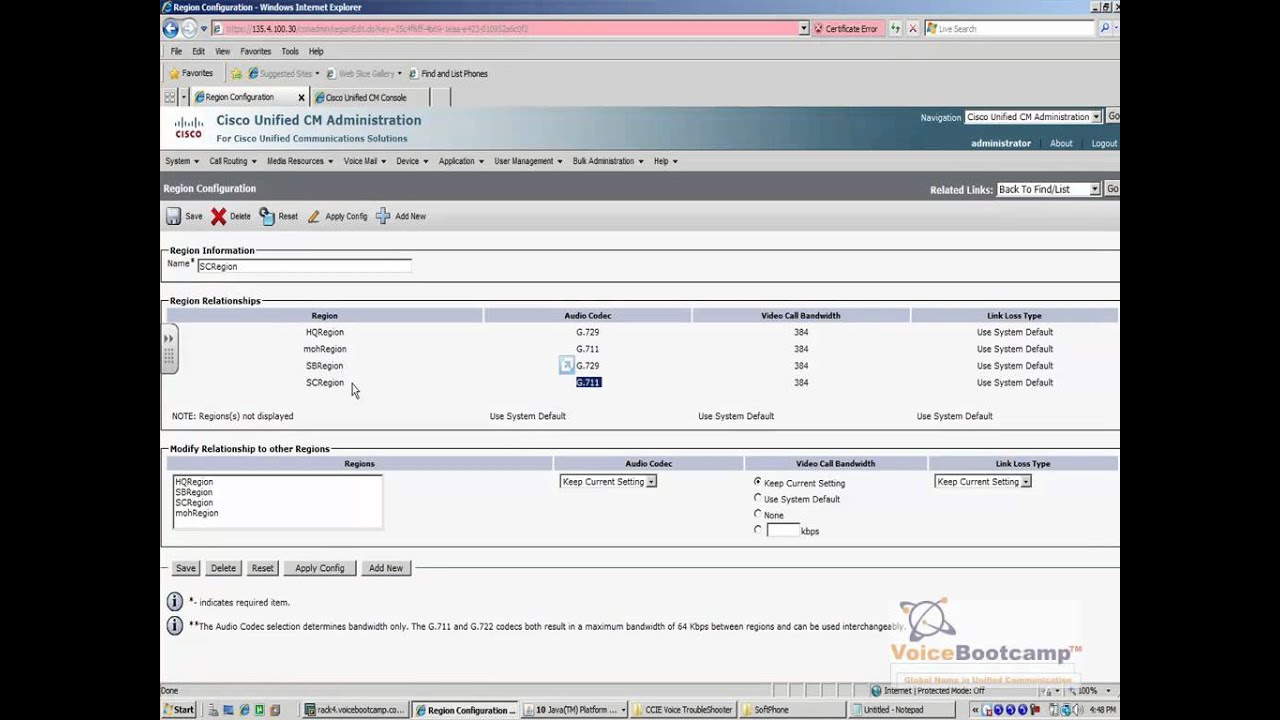Open the Quick Tabs list arrow
Image resolution: width=1280 pixels, height=720 pixels.
tap(184, 97)
